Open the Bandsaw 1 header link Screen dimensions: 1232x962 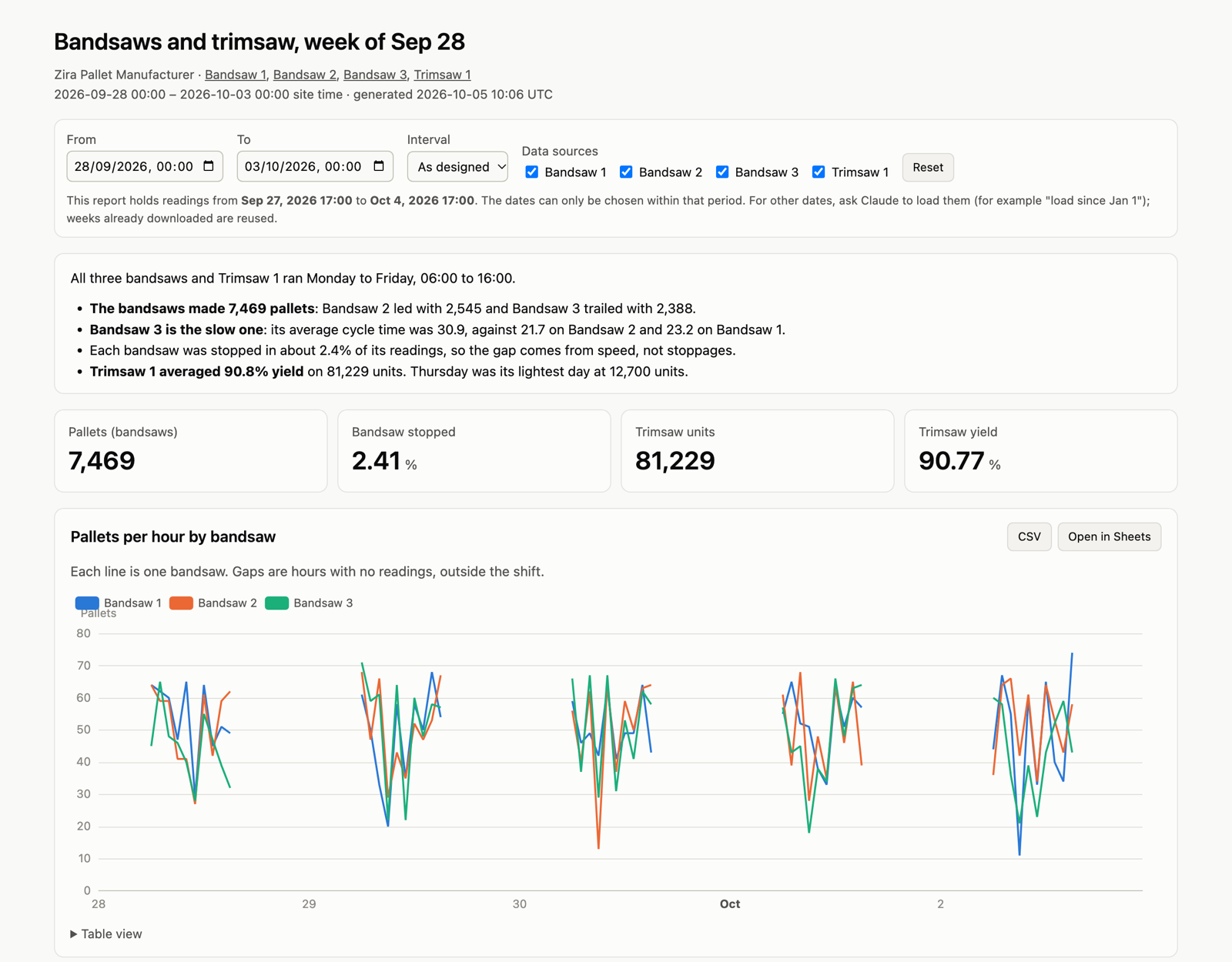[235, 75]
